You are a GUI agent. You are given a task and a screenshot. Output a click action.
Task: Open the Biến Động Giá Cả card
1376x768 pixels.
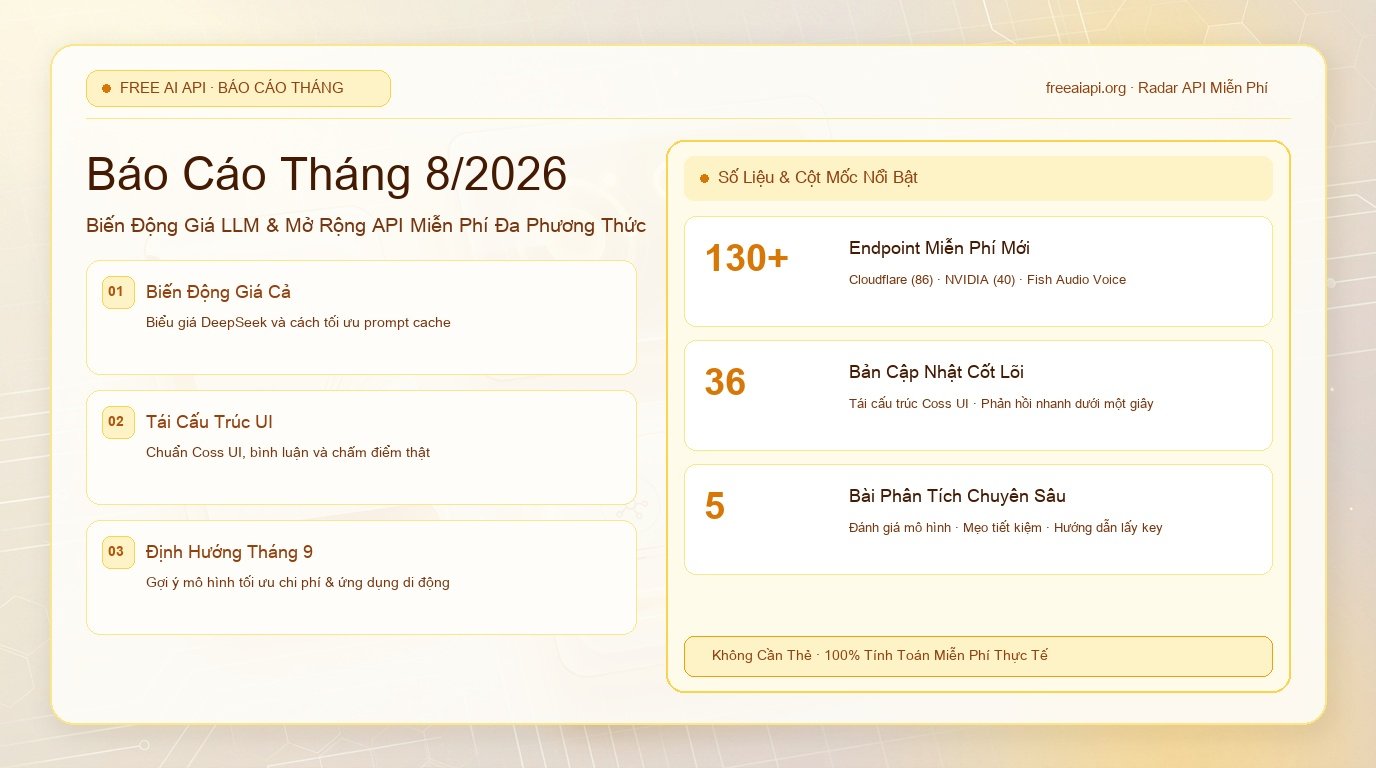[361, 317]
